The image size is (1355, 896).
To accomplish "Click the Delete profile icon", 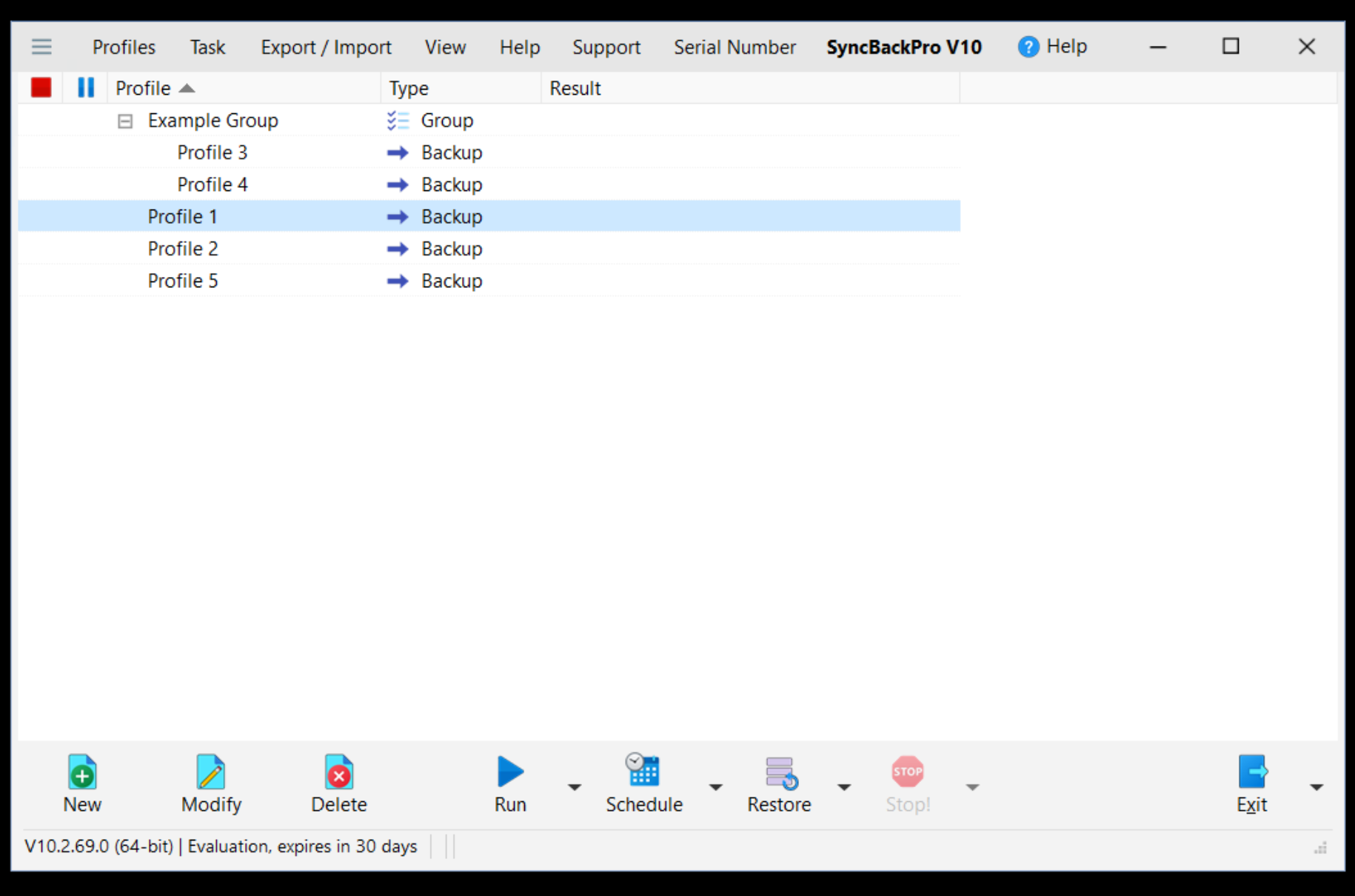I will 339,772.
